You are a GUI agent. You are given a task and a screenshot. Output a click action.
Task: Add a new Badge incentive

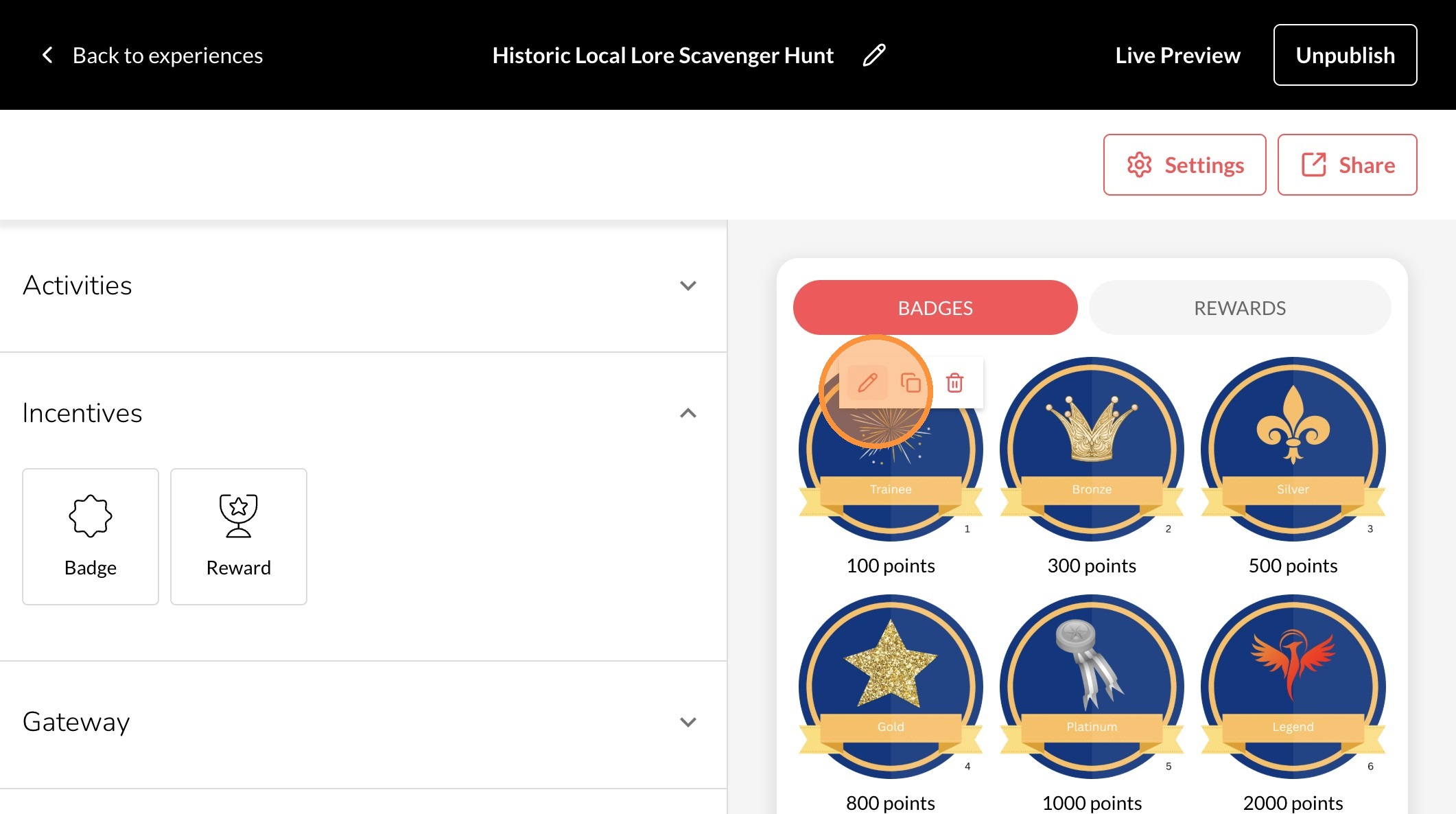pos(91,537)
